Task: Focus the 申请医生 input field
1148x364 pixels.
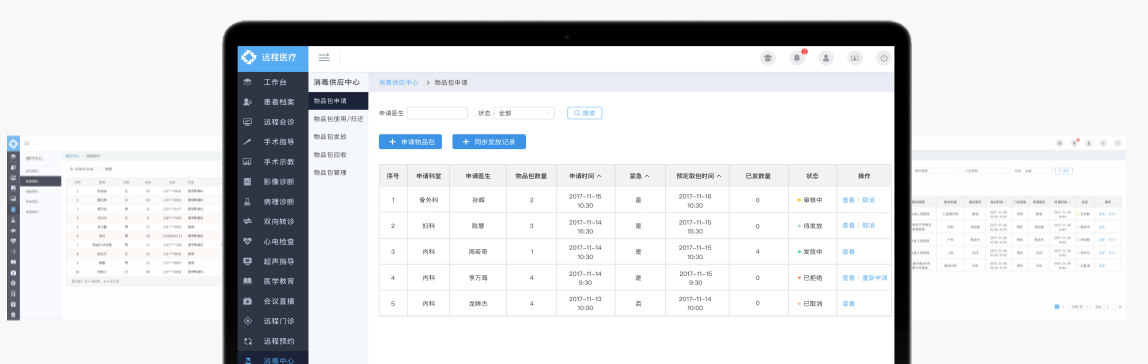Action: point(437,114)
